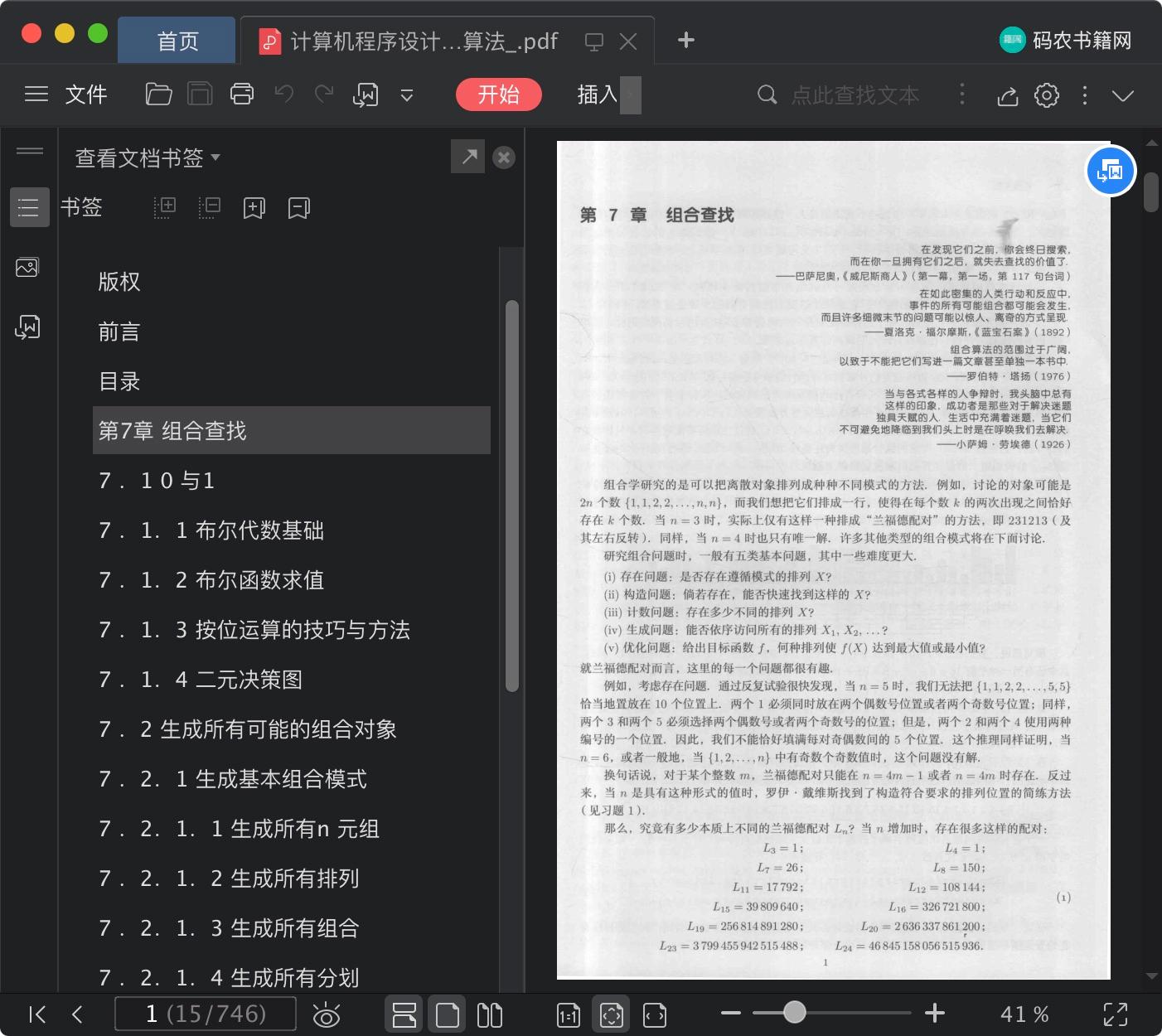Select fit width zoom icon
Viewport: 1162px width, 1036px height.
(655, 1014)
